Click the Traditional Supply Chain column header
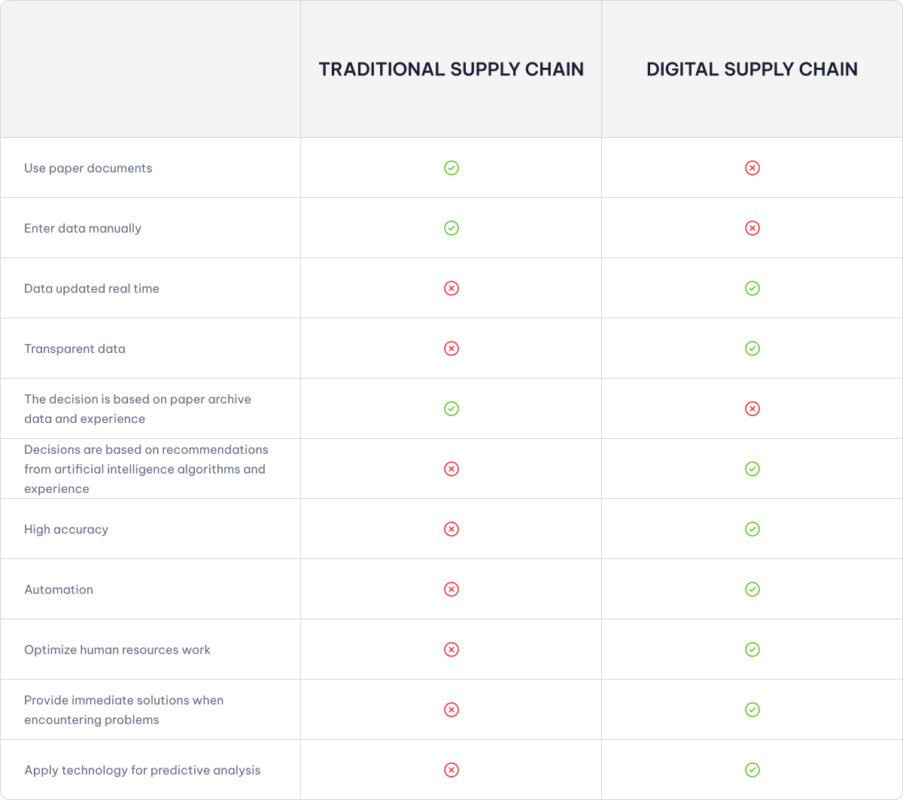 coord(451,69)
